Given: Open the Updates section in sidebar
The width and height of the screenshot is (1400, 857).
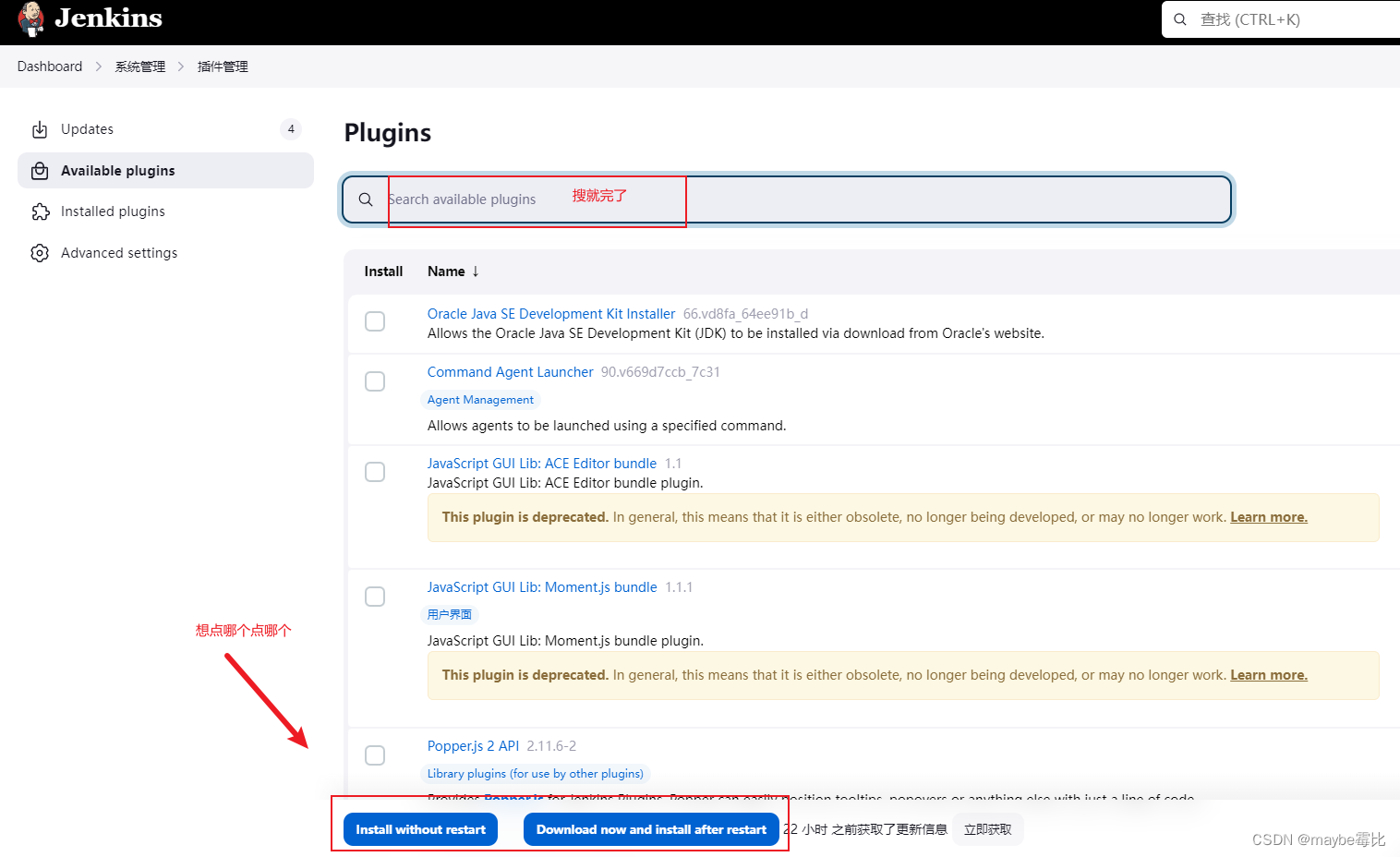Looking at the screenshot, I should (x=87, y=128).
